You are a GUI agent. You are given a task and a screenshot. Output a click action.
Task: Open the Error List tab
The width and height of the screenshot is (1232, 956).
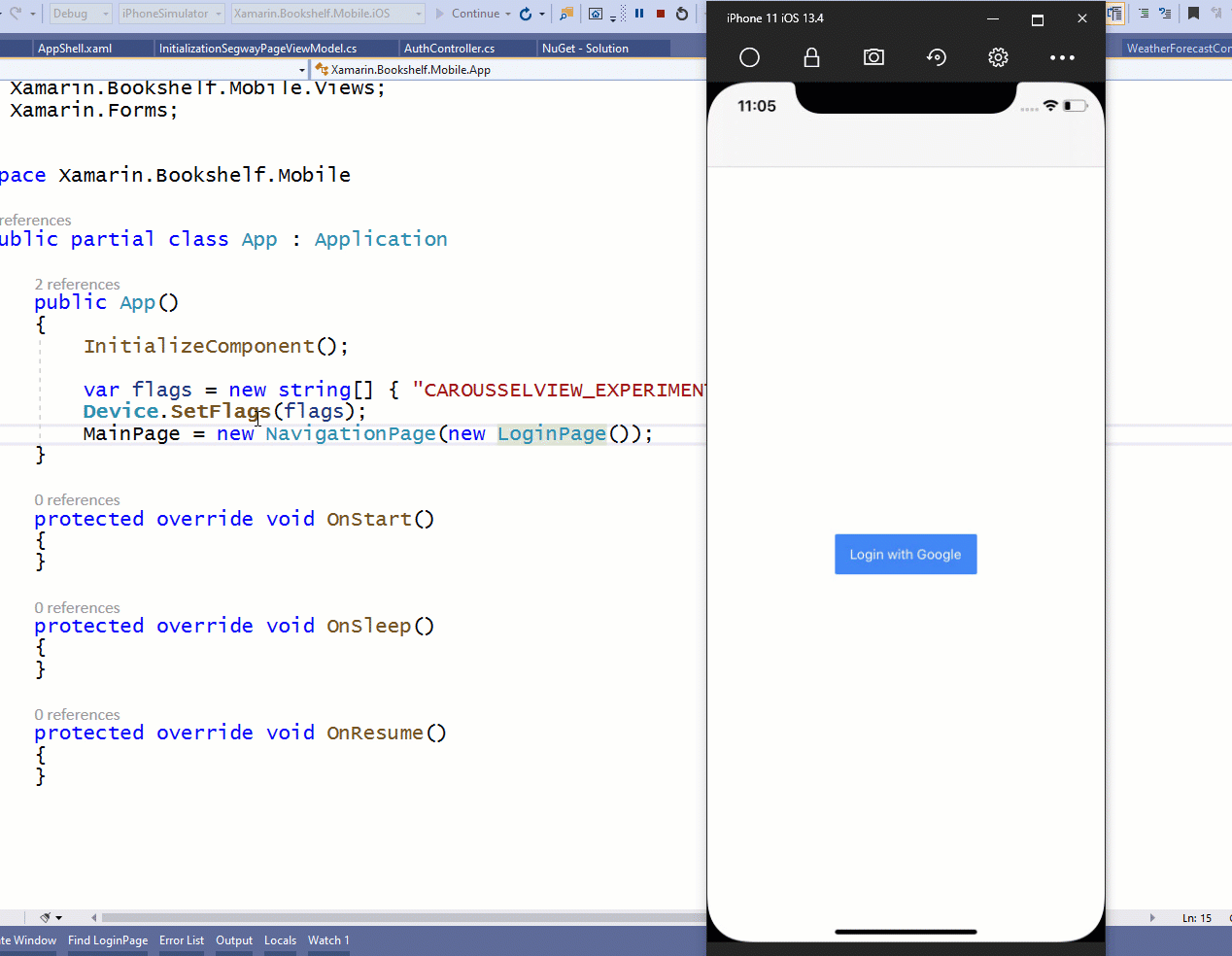(x=182, y=940)
